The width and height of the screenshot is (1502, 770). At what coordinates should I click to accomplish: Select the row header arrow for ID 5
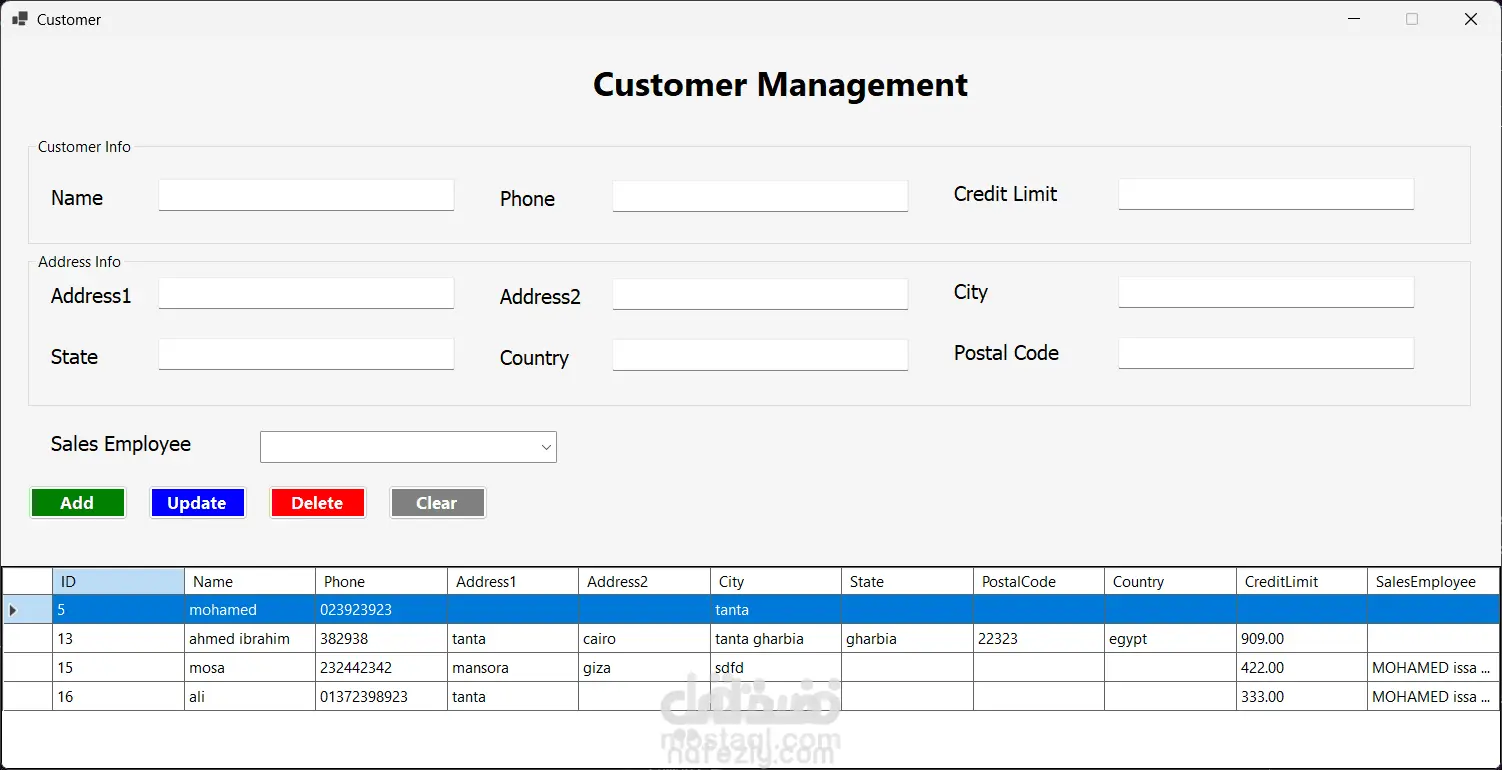[28, 610]
